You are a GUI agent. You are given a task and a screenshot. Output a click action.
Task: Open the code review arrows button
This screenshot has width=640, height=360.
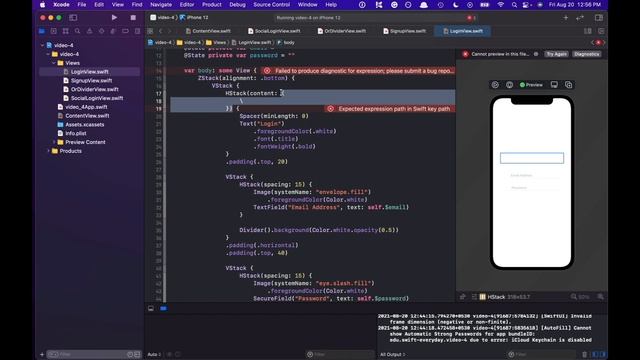(580, 18)
